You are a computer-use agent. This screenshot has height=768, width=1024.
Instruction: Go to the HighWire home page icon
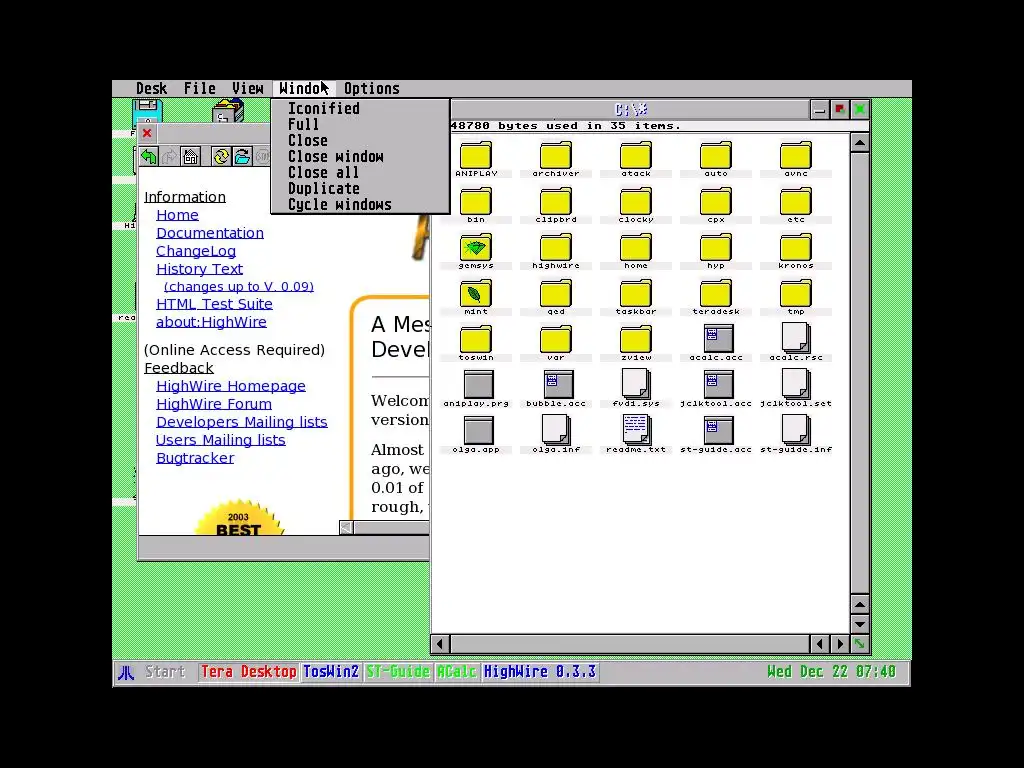[x=191, y=157]
